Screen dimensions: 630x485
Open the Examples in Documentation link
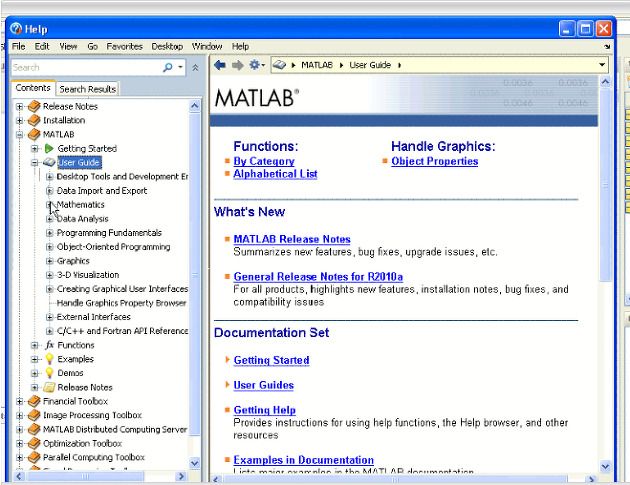[304, 460]
